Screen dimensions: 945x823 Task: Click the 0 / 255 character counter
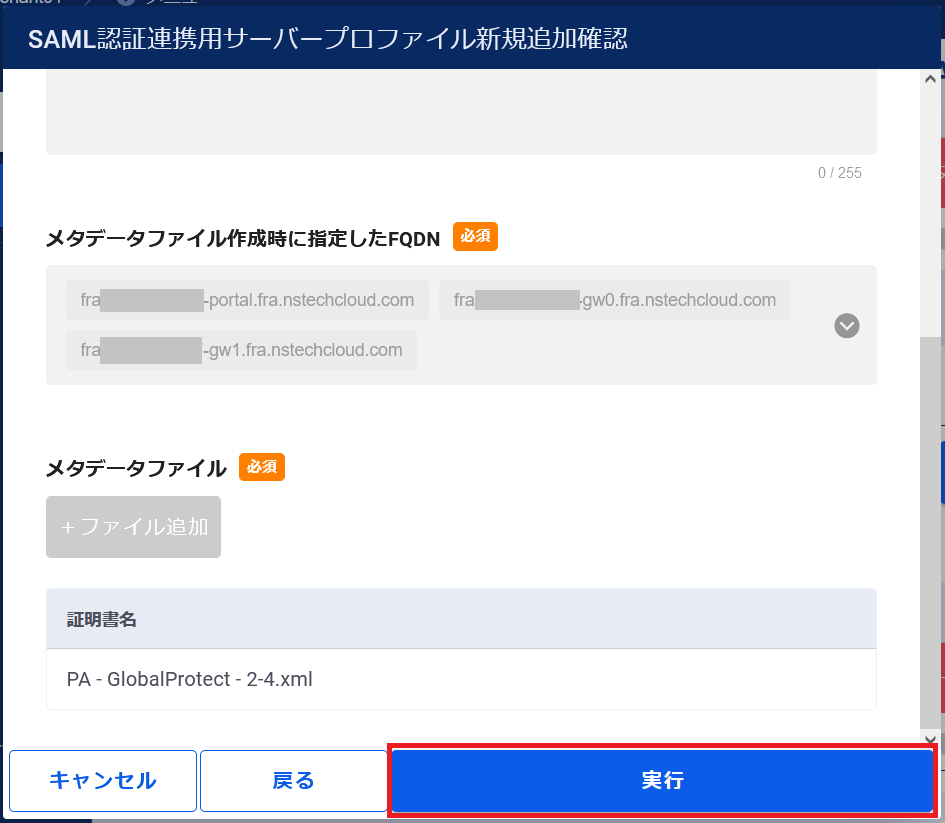point(840,173)
